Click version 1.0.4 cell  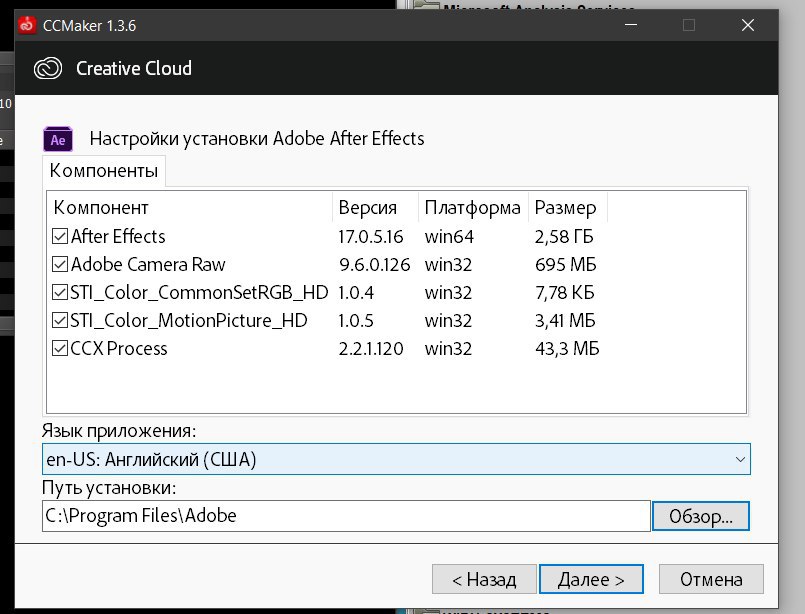point(356,293)
